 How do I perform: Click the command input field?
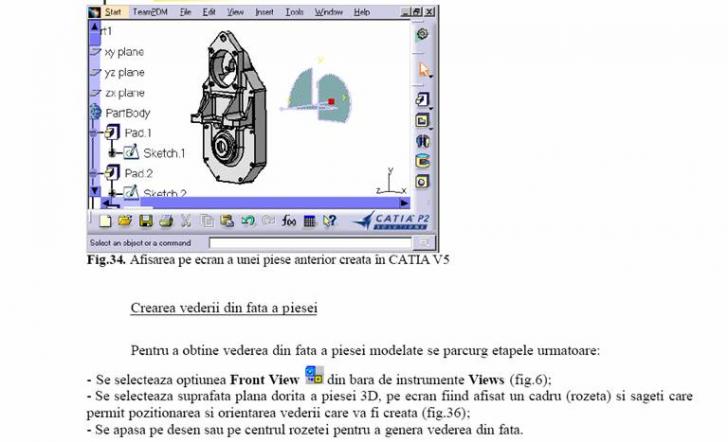[x=300, y=242]
